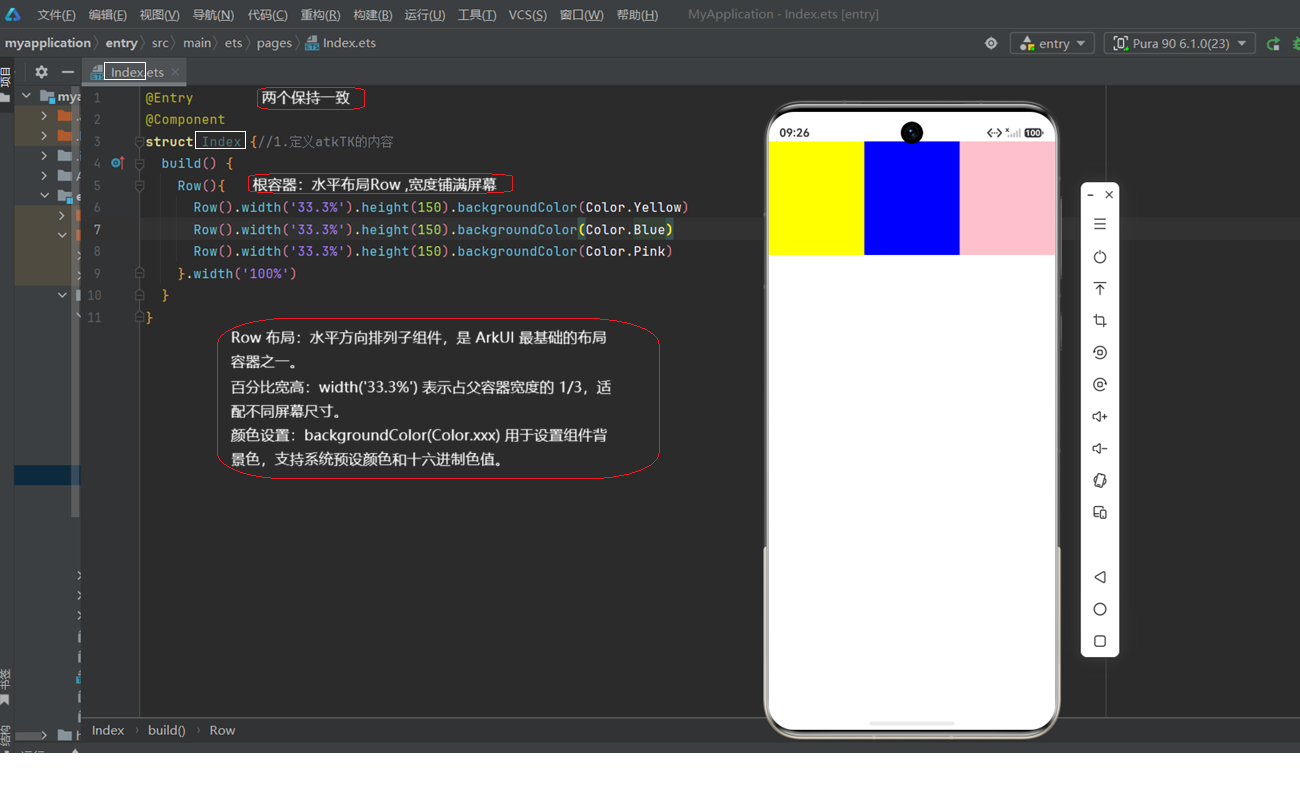The image size is (1300, 785).
Task: Click pages in the breadcrumb path
Action: pyautogui.click(x=274, y=43)
